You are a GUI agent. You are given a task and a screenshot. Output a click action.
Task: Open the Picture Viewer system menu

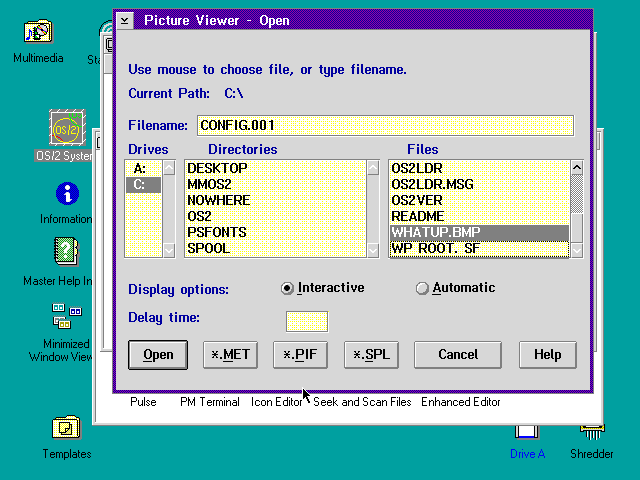[125, 20]
